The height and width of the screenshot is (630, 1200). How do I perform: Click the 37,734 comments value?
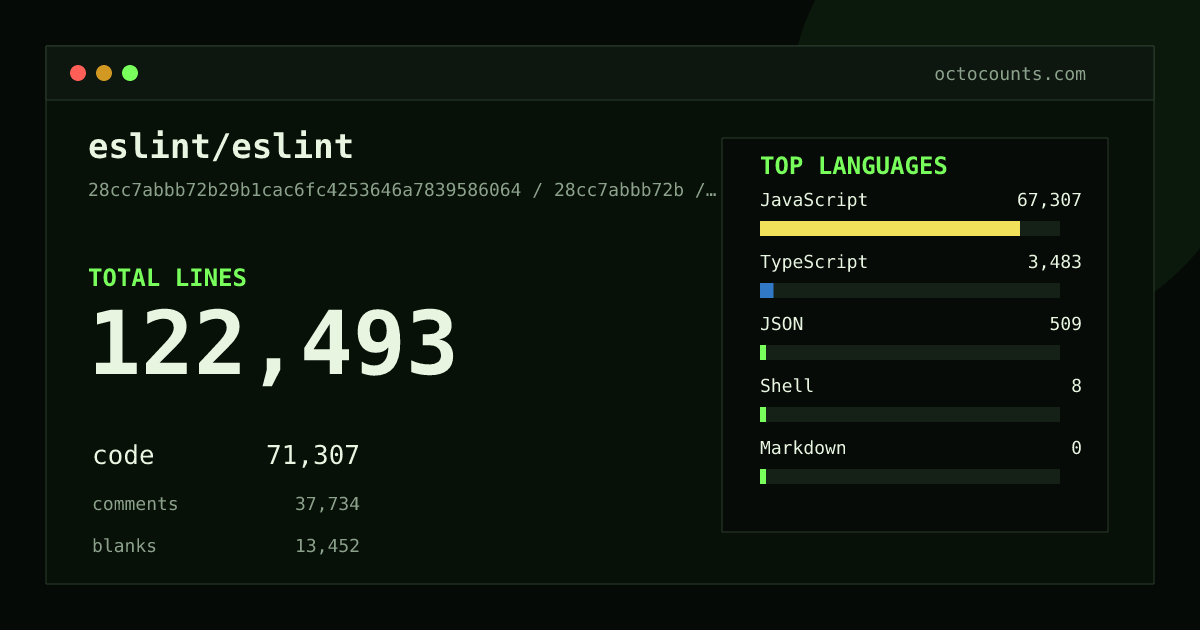tap(327, 504)
